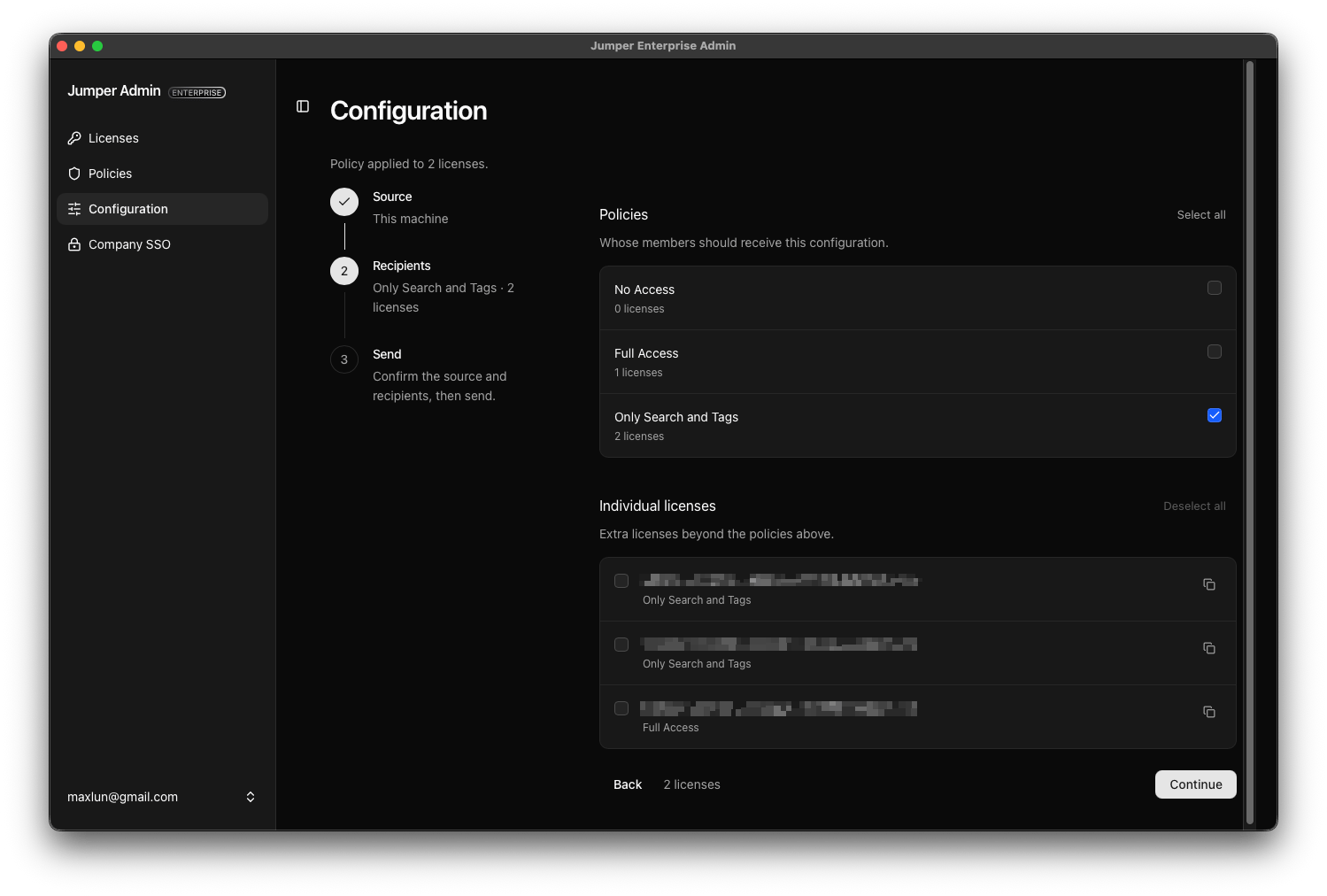
Task: Copy the second Only Search and Tags license
Action: 1209,648
